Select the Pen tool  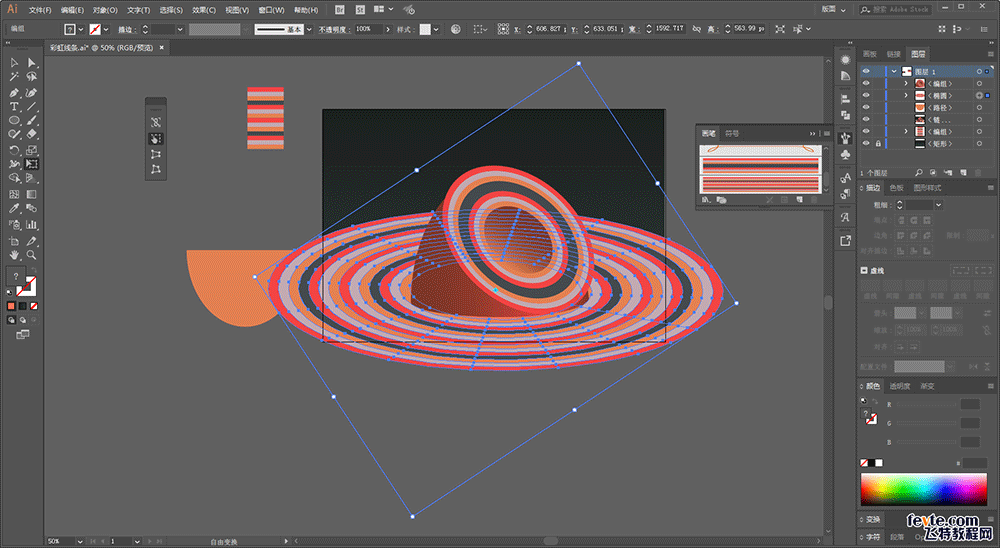pyautogui.click(x=14, y=92)
